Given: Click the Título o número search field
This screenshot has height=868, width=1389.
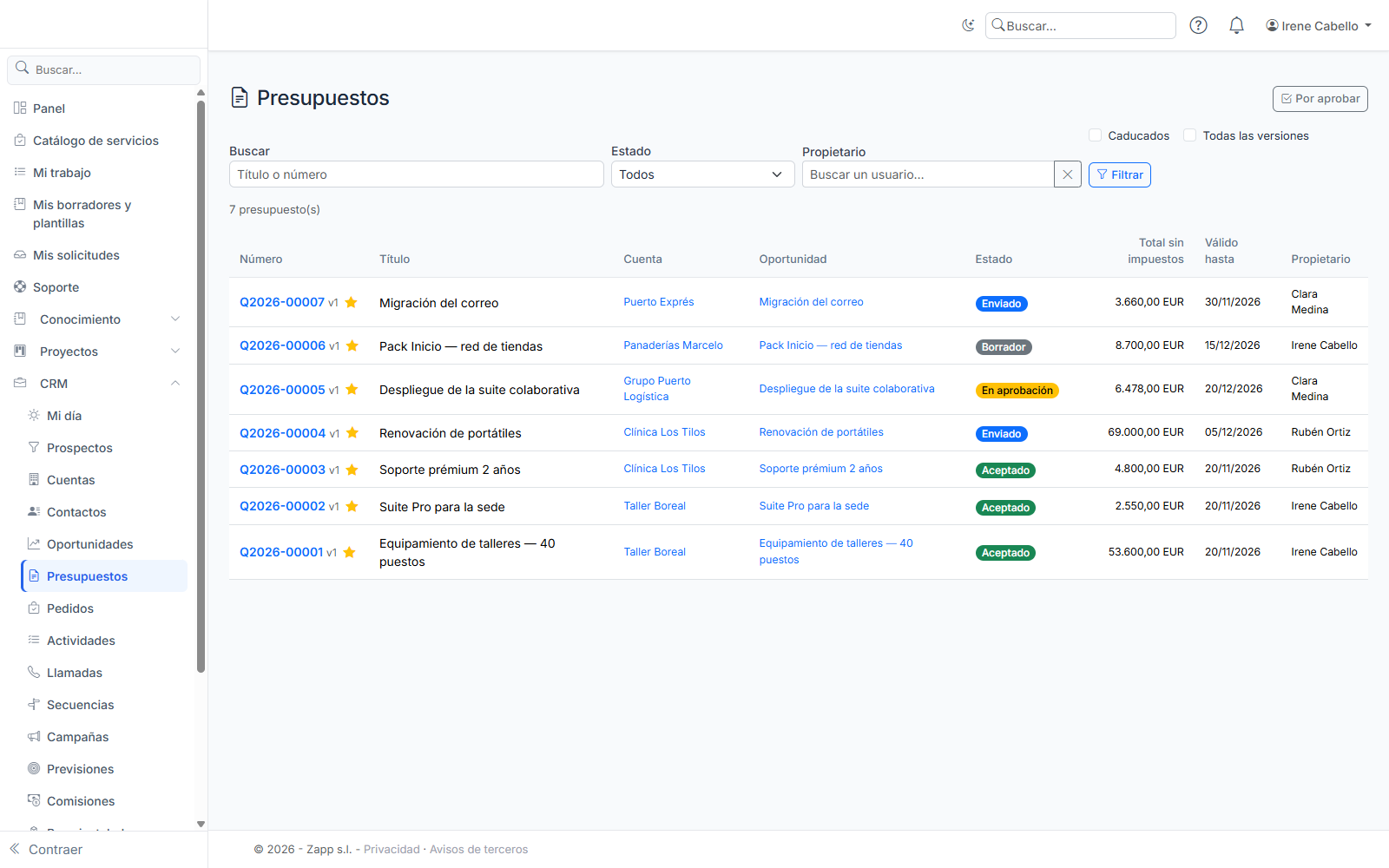Looking at the screenshot, I should [x=417, y=174].
